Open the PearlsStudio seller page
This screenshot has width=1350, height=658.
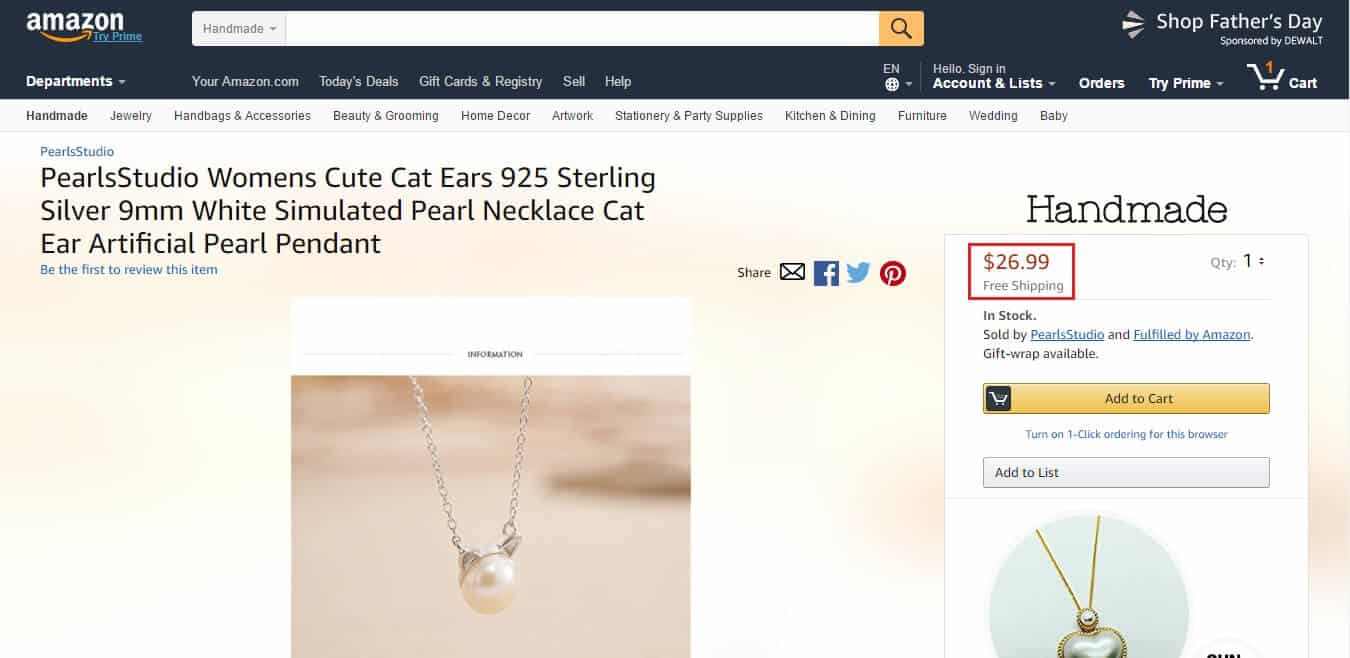[1067, 334]
